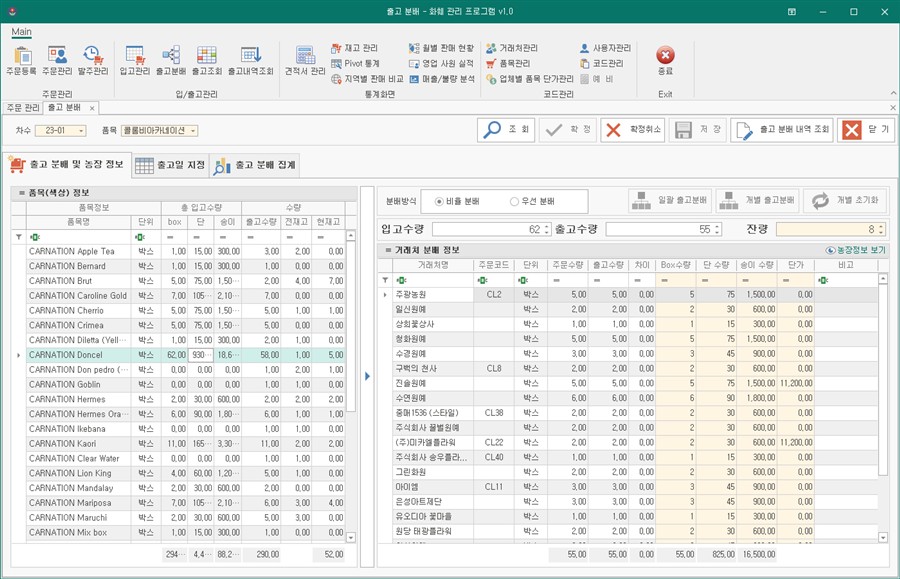Screen dimensions: 900x579
Task: Click the 품목명 column header
Action: click(x=78, y=222)
